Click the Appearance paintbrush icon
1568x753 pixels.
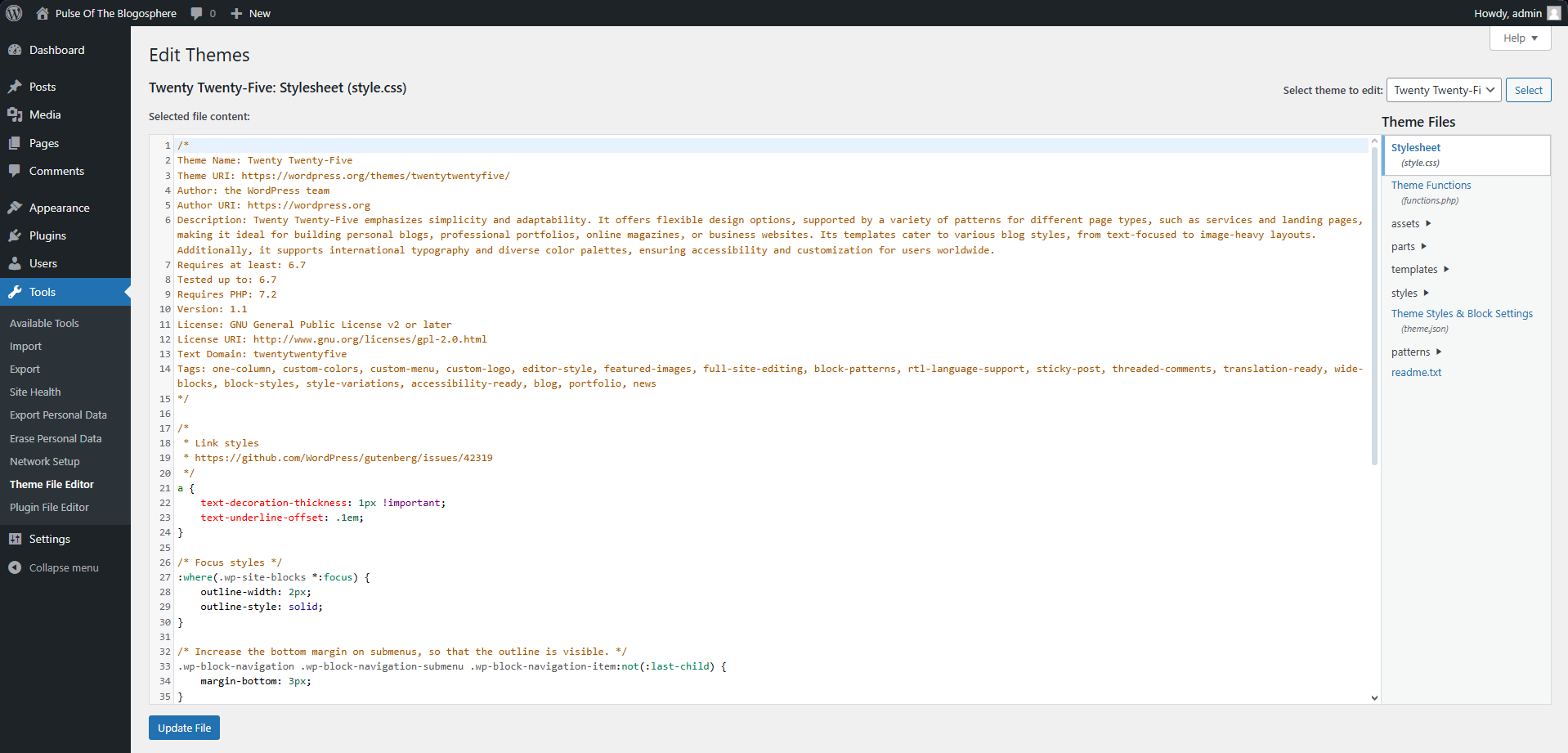(15, 208)
